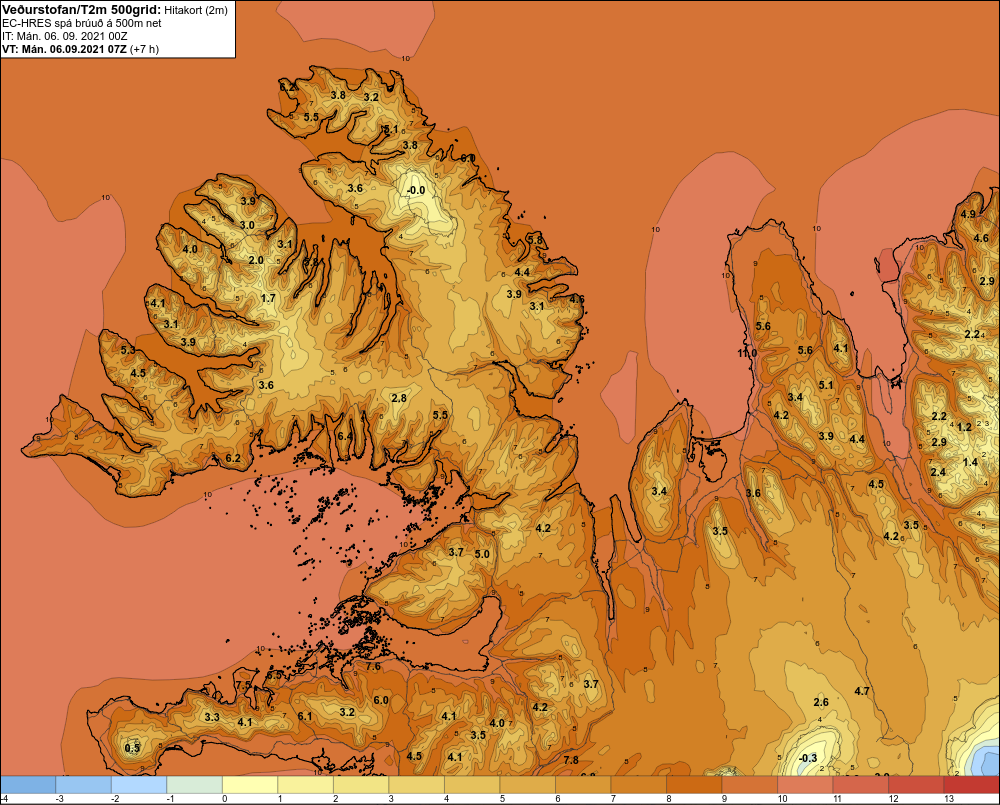Click the legend tick label -4

(5, 799)
